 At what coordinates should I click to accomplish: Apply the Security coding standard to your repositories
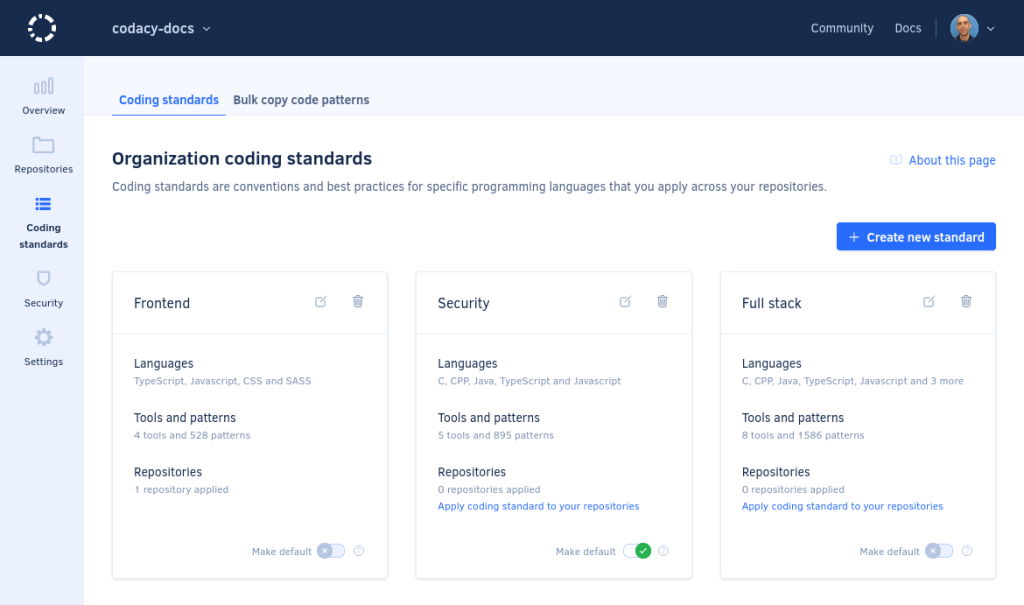(538, 506)
